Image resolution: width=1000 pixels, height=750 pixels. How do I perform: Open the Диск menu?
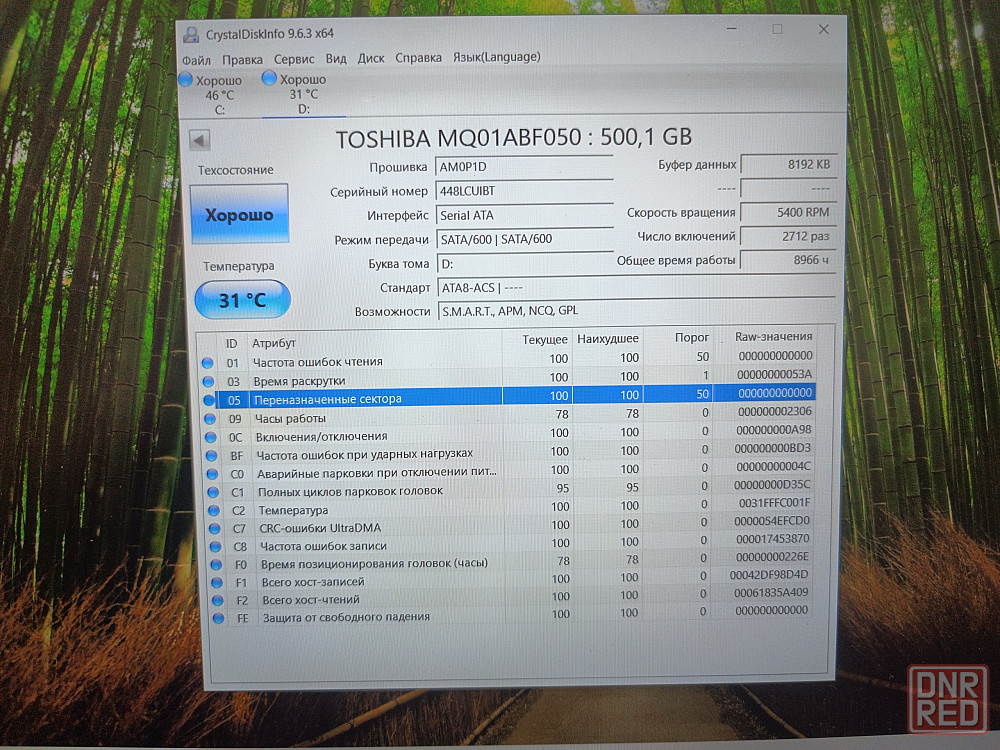(371, 58)
